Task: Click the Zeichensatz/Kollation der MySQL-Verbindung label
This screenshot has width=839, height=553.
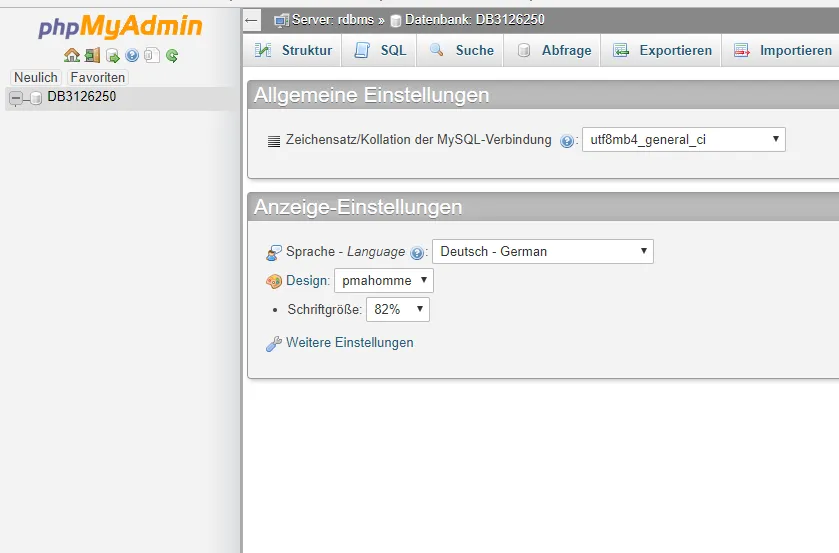Action: point(418,140)
